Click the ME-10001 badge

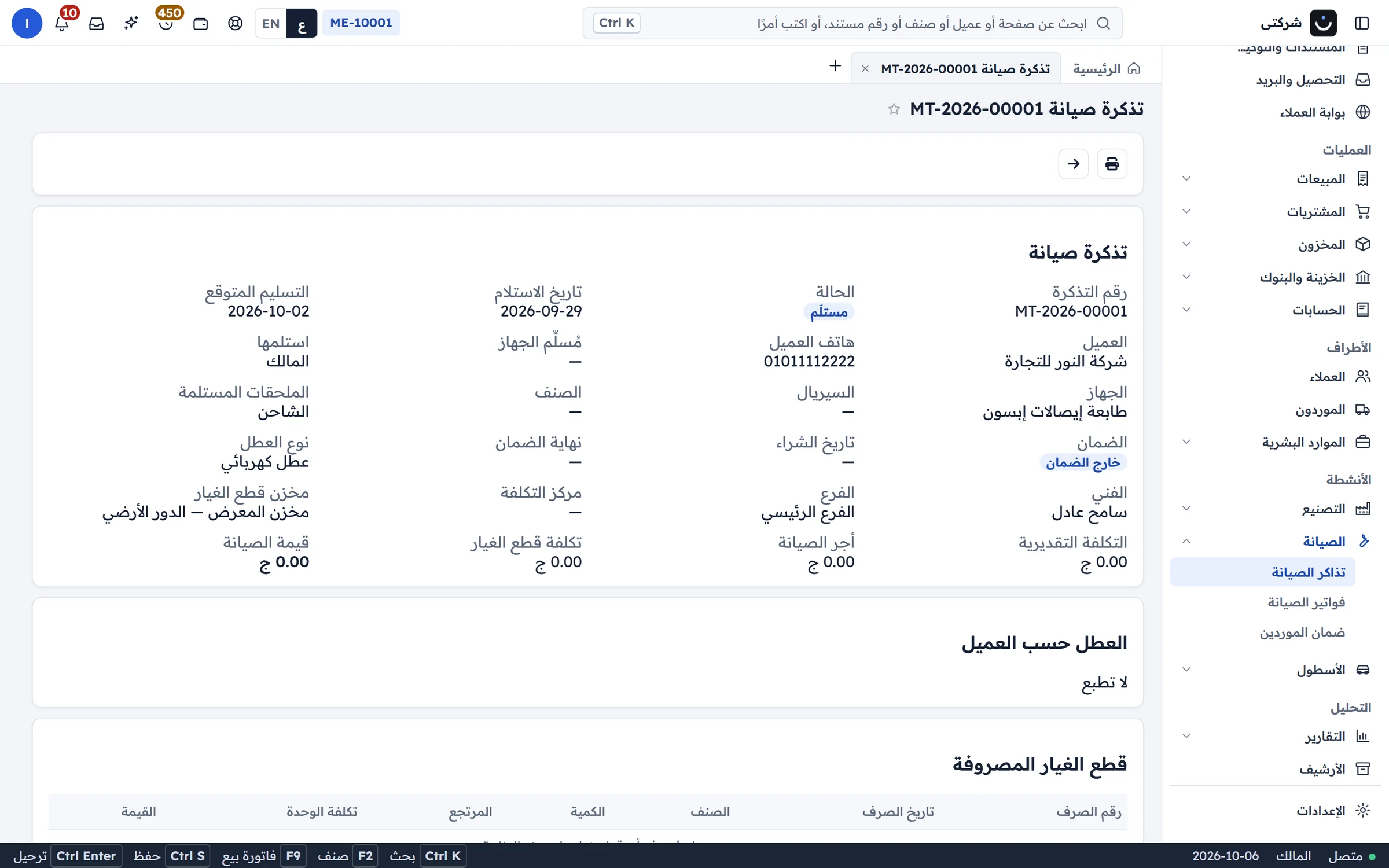[x=361, y=23]
